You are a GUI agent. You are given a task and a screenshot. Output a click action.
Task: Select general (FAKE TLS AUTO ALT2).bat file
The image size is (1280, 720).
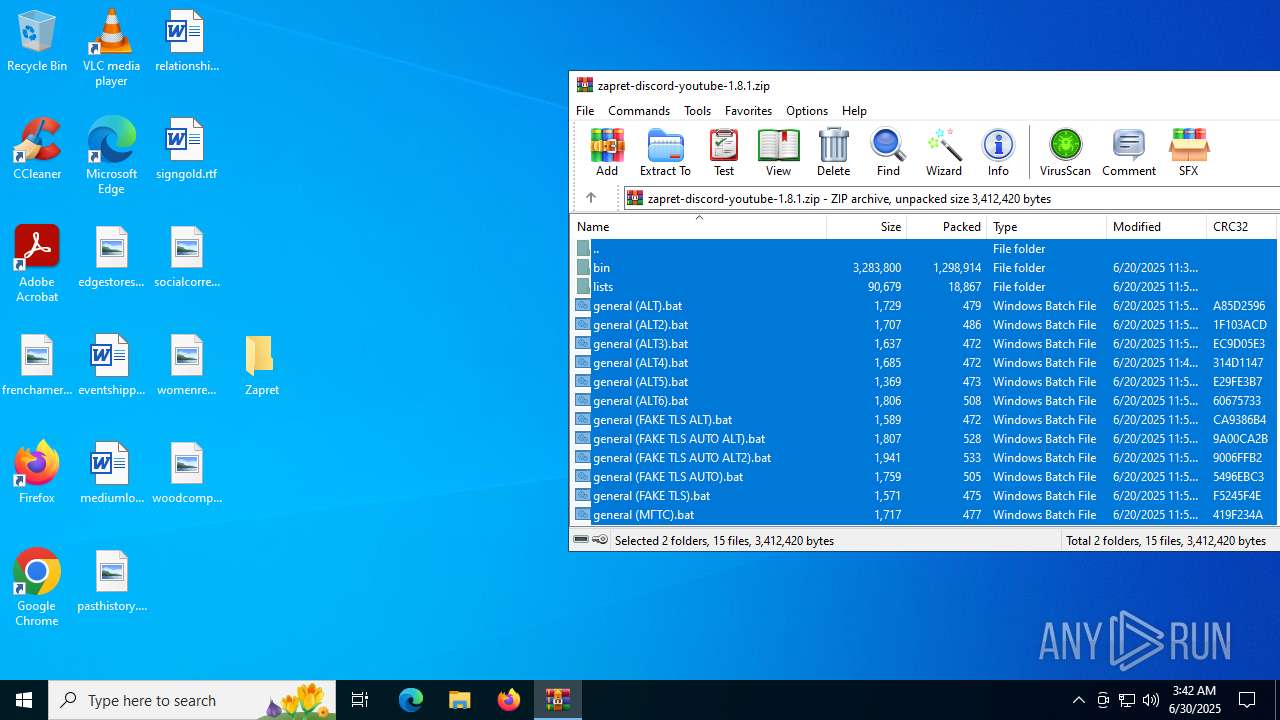[924, 458]
